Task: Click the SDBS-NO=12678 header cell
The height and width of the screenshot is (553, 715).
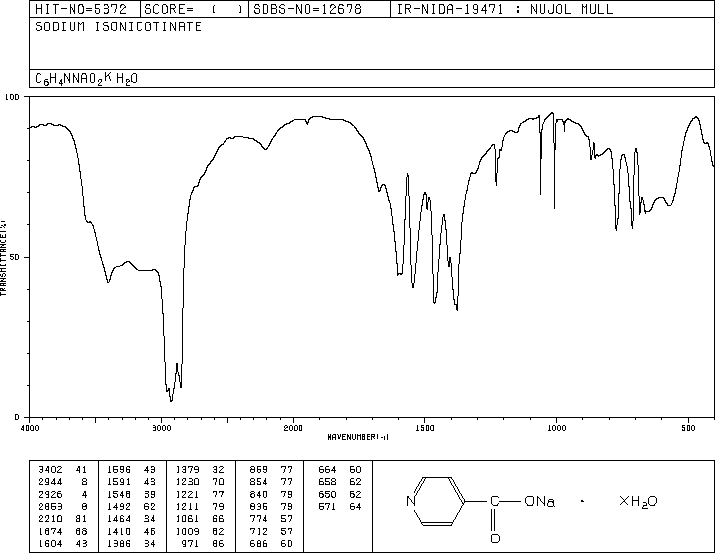Action: pos(319,9)
